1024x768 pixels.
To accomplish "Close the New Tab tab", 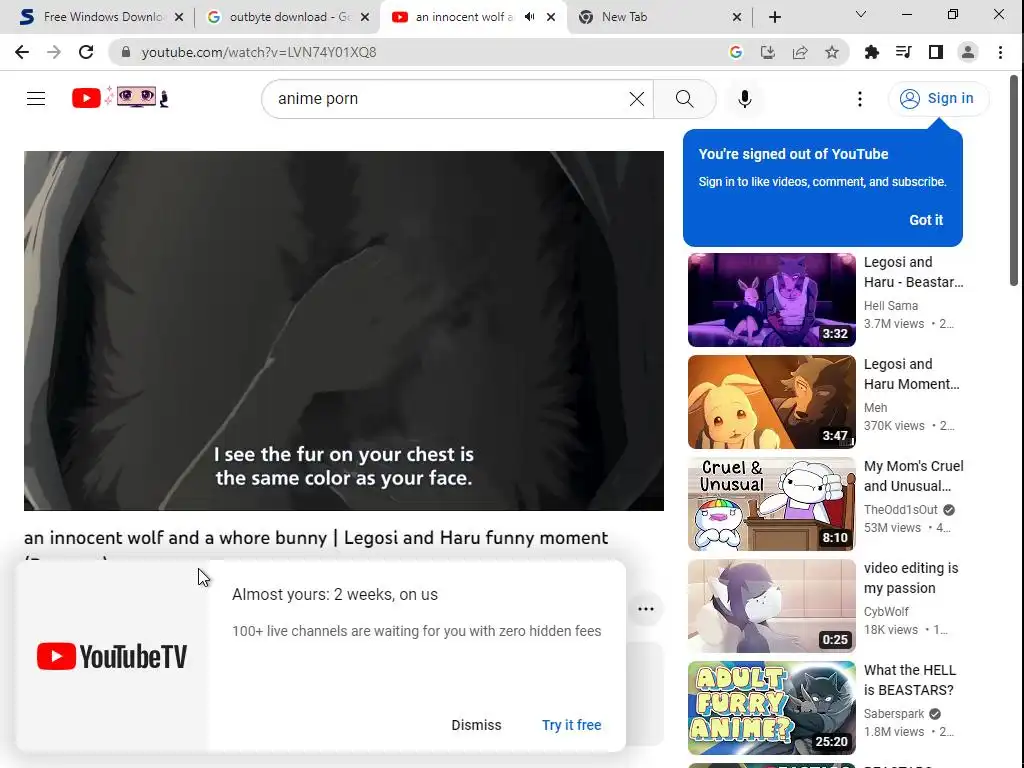I will [x=737, y=17].
